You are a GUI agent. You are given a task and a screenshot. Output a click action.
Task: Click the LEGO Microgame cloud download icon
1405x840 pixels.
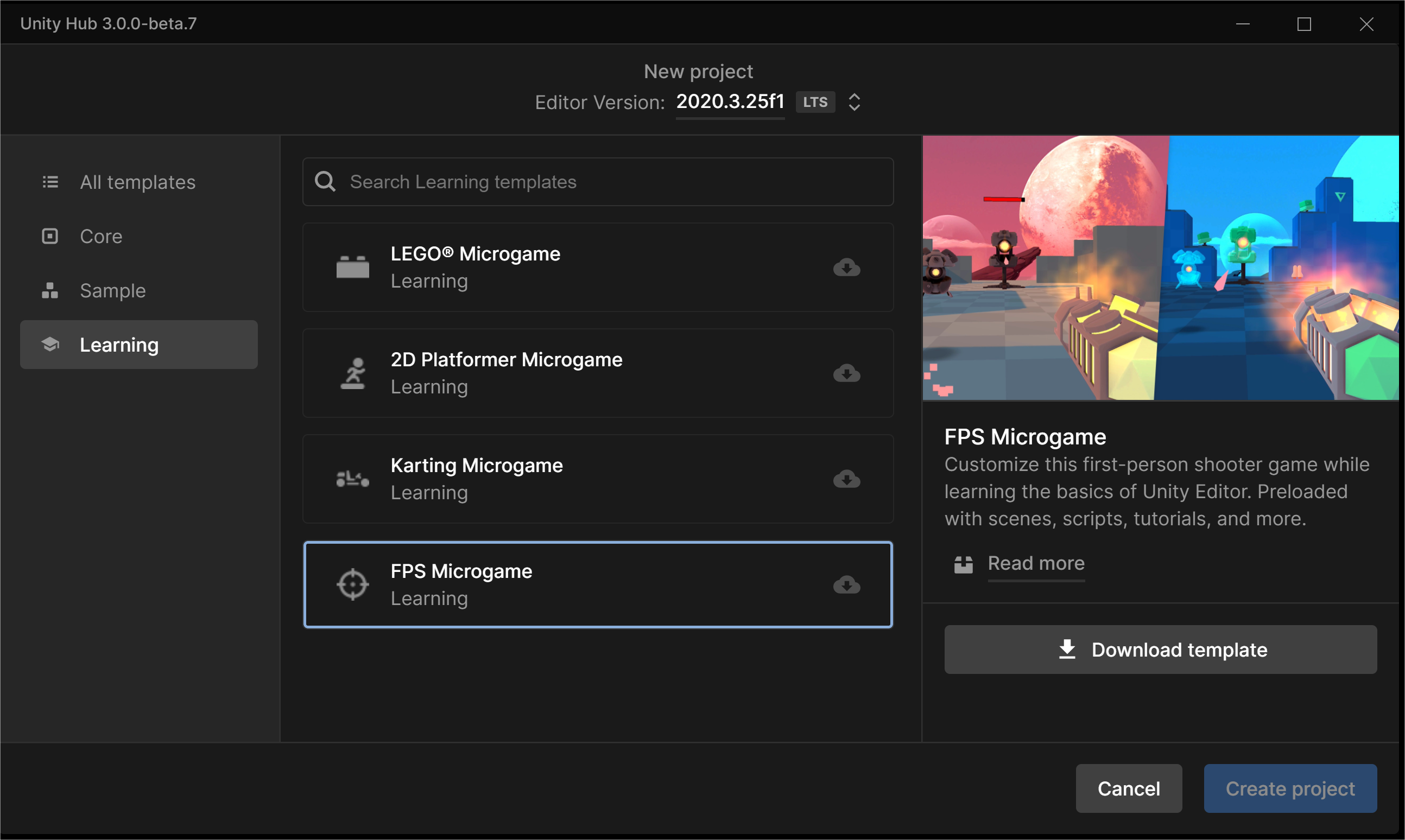pos(846,267)
